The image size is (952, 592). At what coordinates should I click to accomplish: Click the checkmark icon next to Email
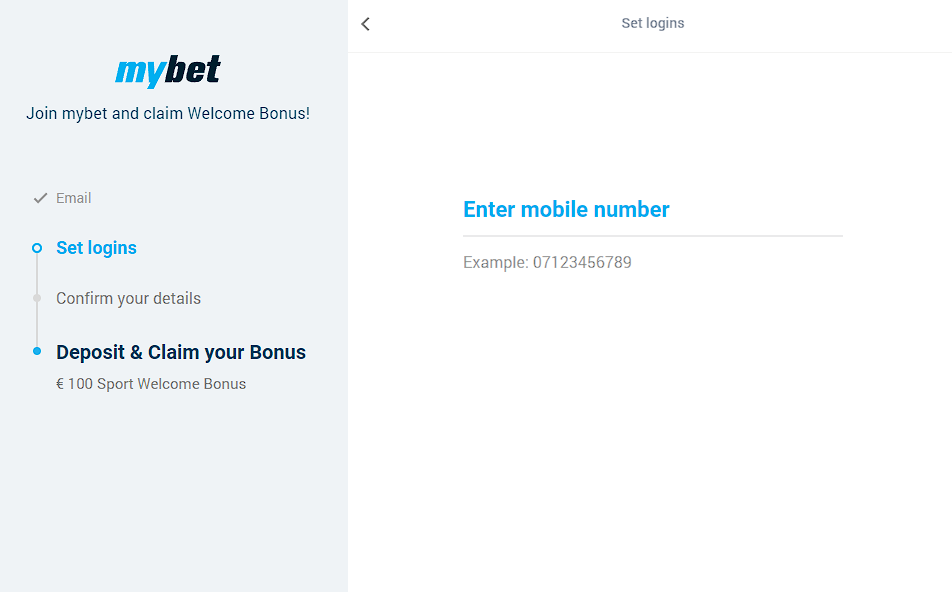(40, 198)
